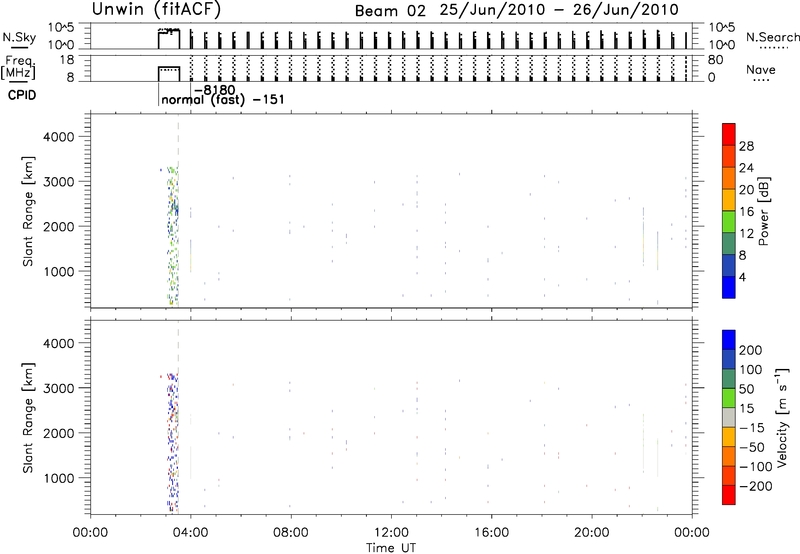
Task: Click the '-8180' CPID value
Action: [215, 90]
